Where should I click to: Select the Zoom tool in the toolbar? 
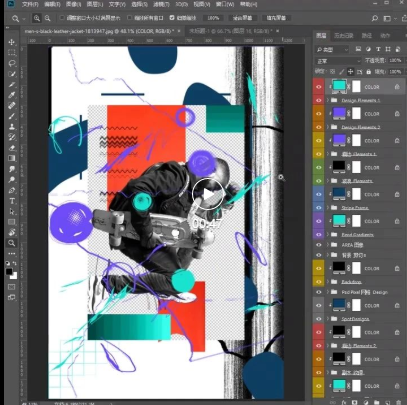click(12, 243)
